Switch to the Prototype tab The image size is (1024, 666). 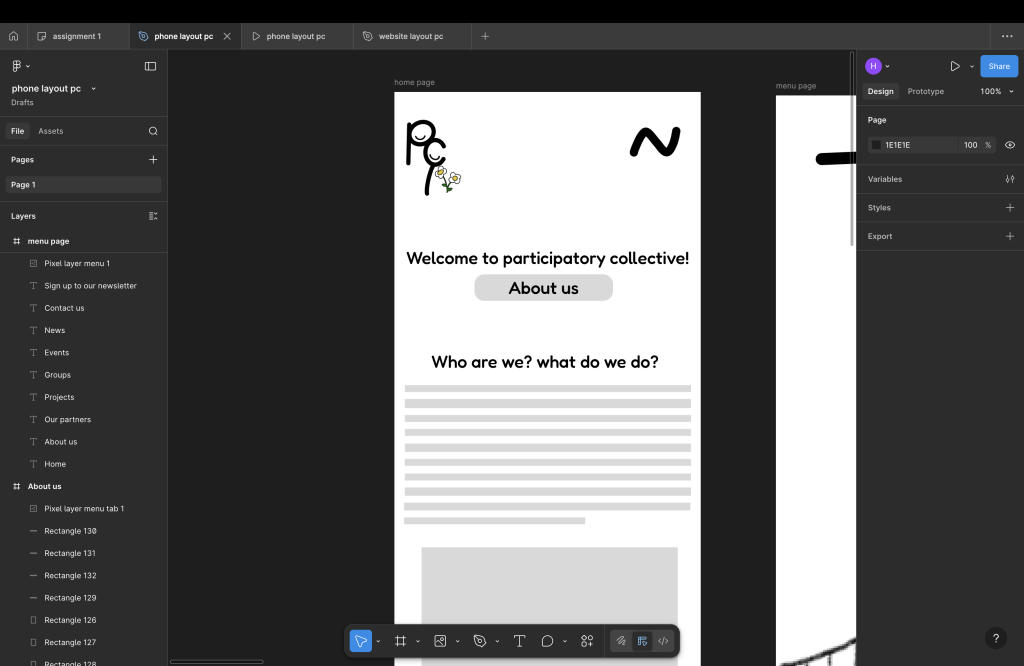(925, 91)
